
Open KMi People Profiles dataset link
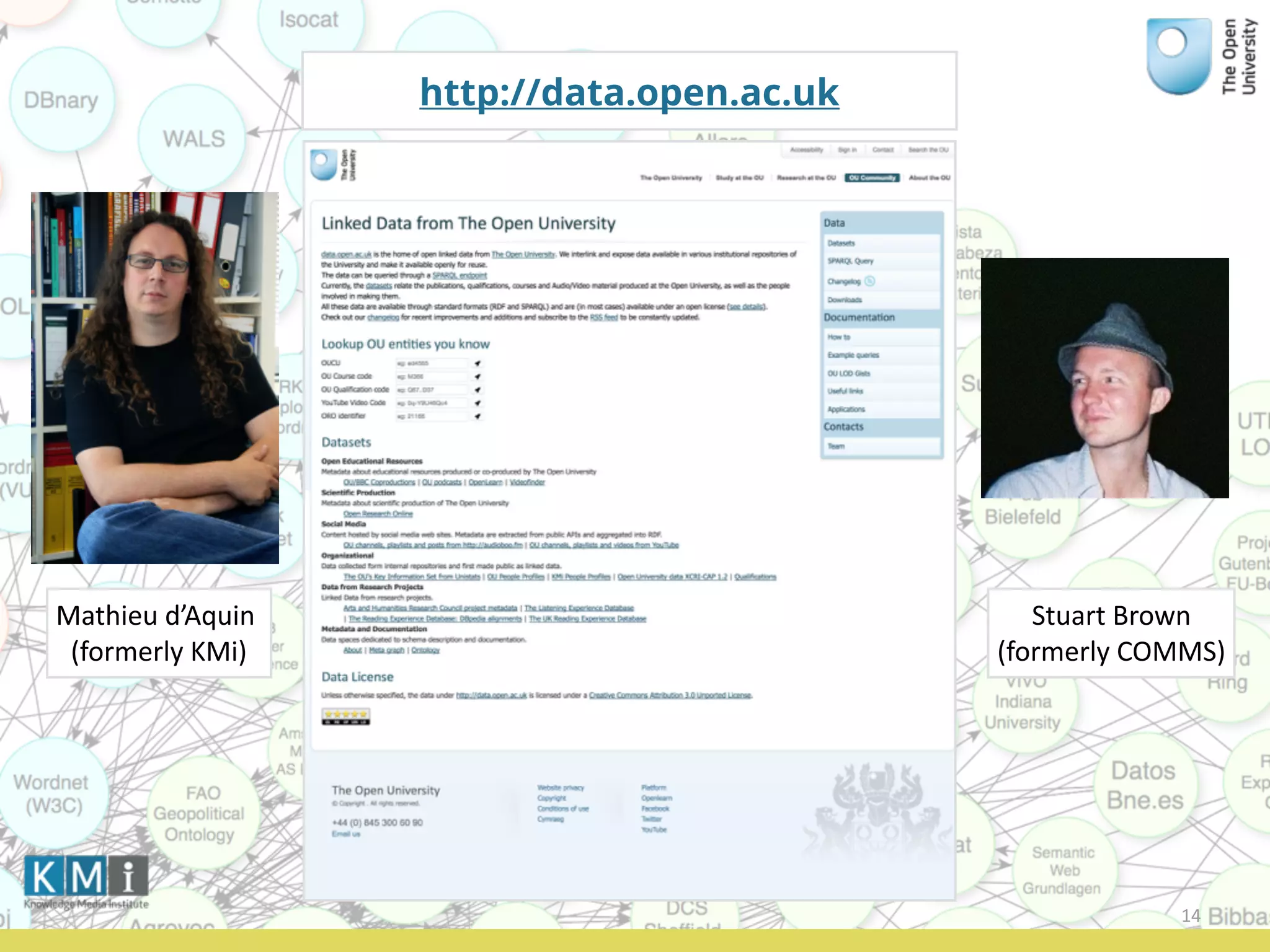pos(581,577)
